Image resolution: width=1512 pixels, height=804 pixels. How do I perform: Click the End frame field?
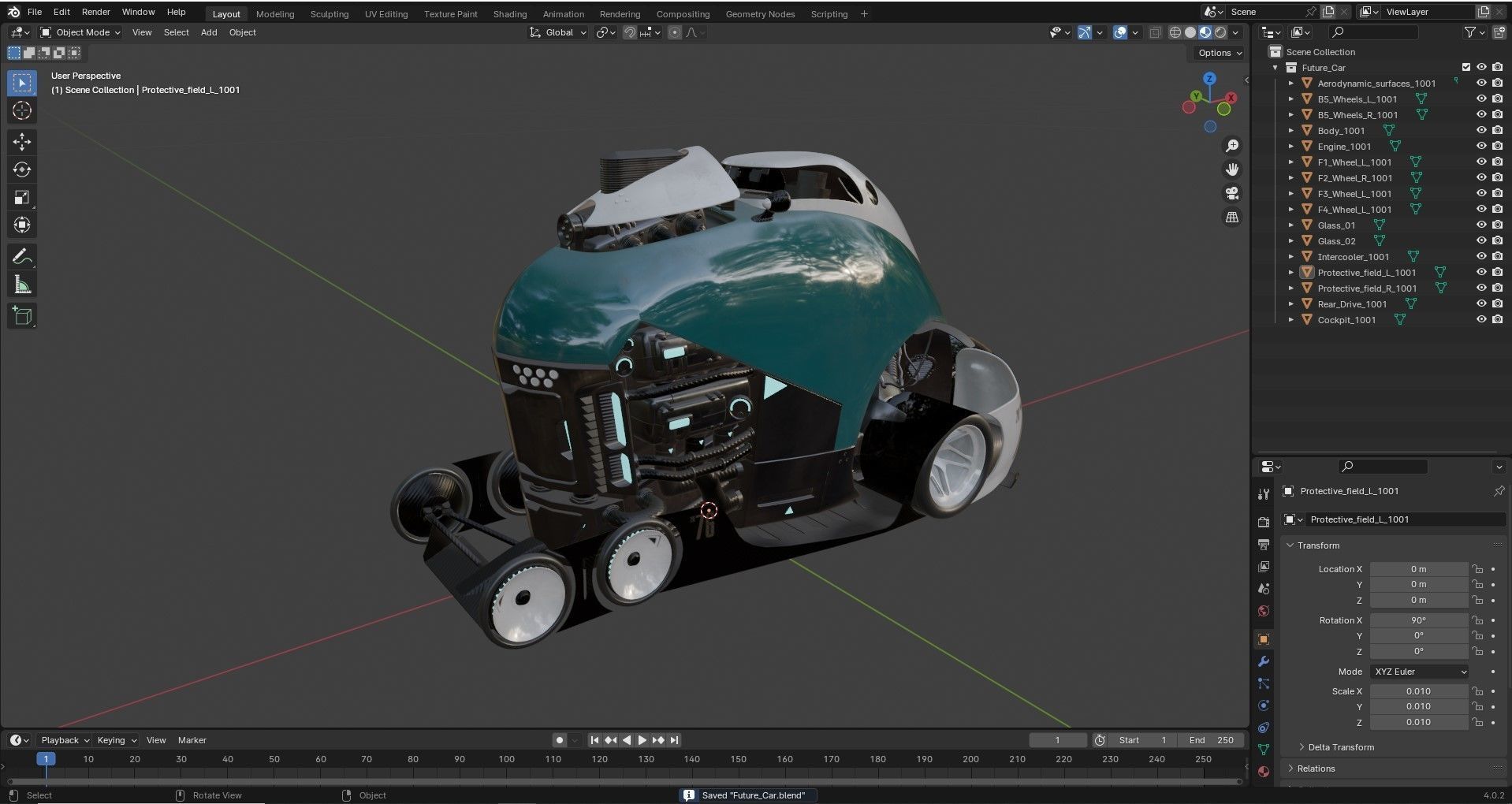(1211, 740)
